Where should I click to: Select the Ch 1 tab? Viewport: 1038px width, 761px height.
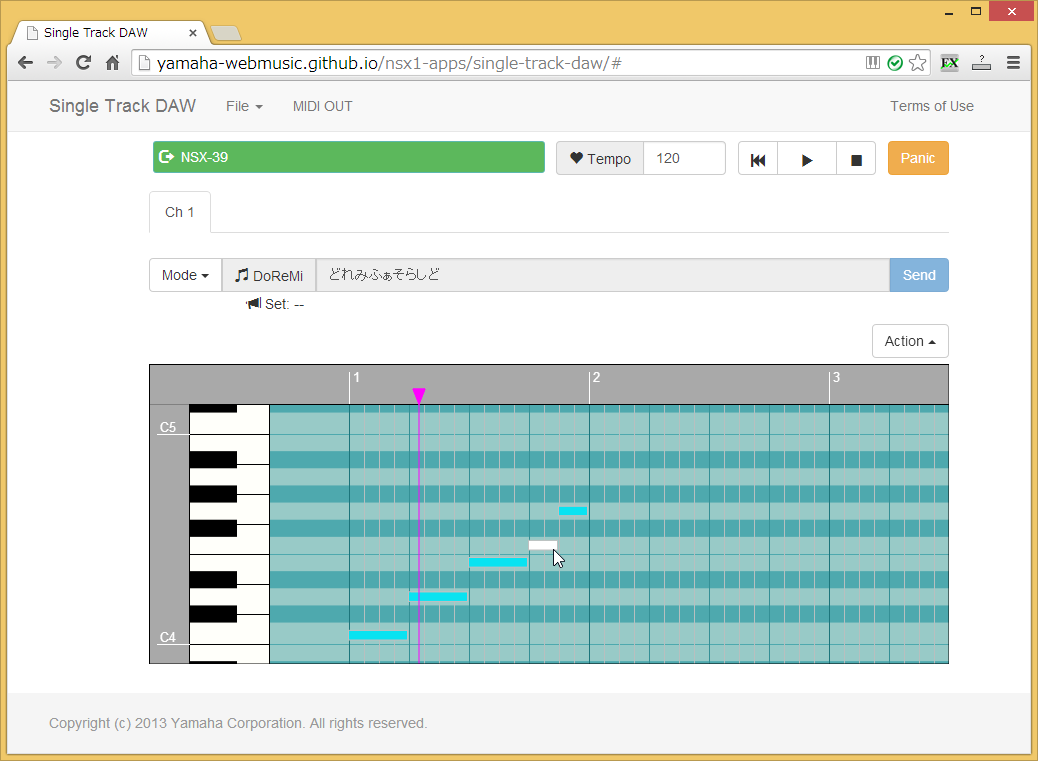point(179,212)
